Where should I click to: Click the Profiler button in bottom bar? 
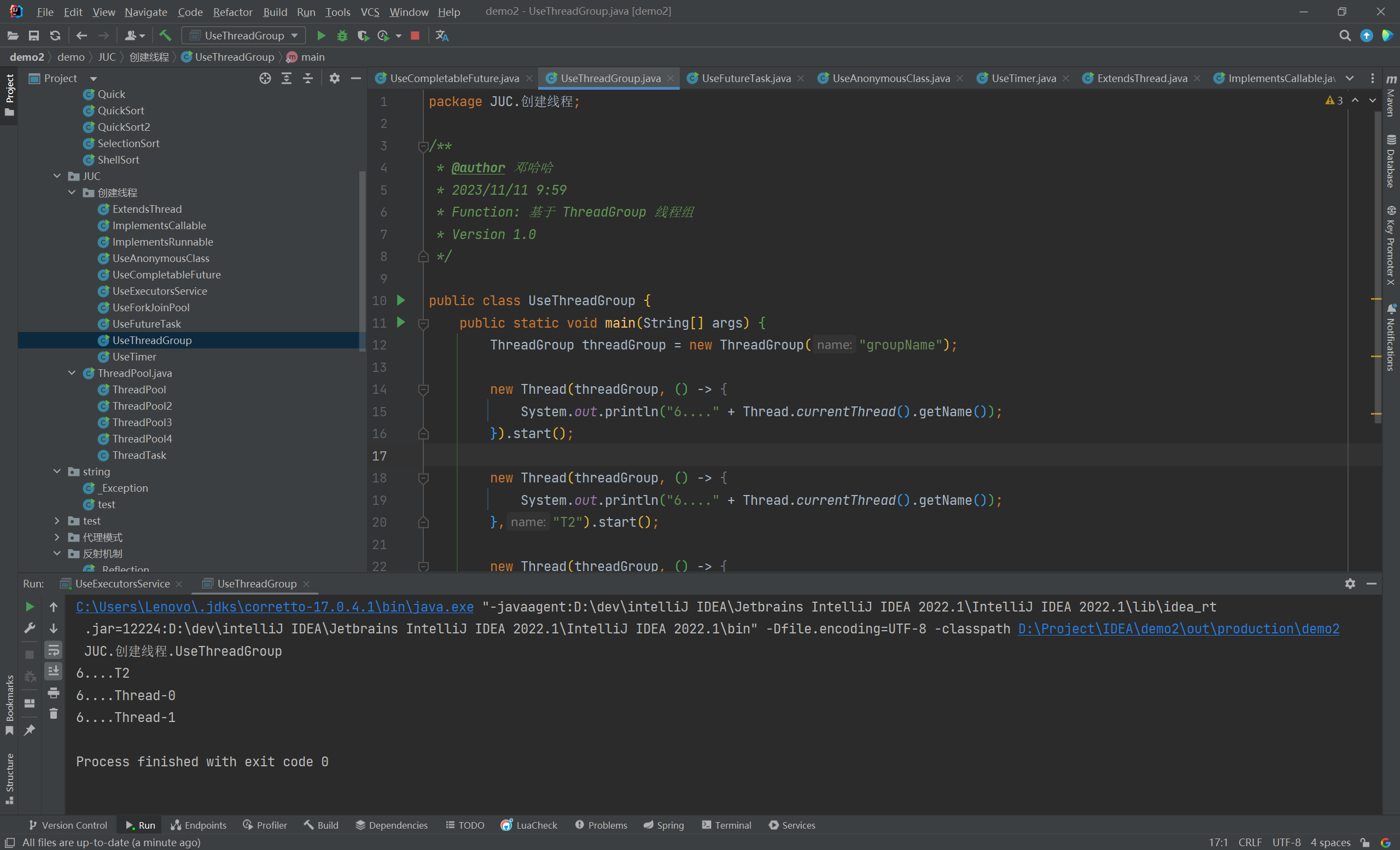[265, 824]
